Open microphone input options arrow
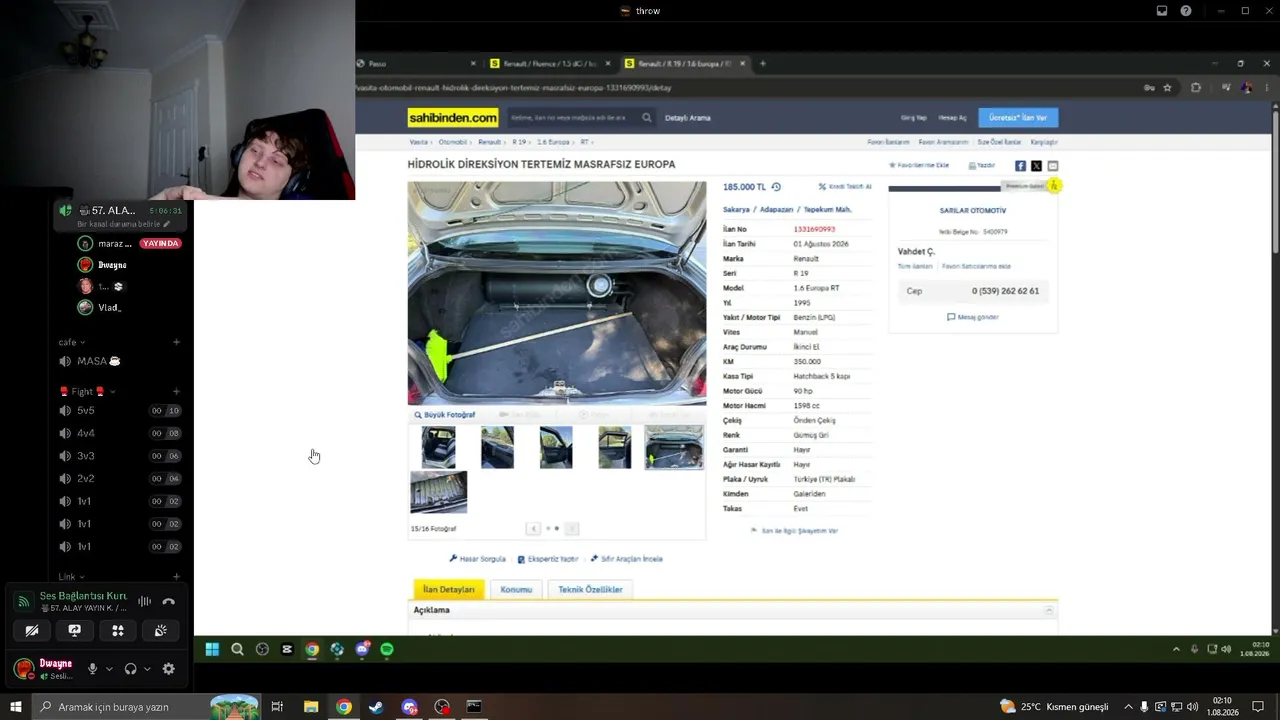 109,669
